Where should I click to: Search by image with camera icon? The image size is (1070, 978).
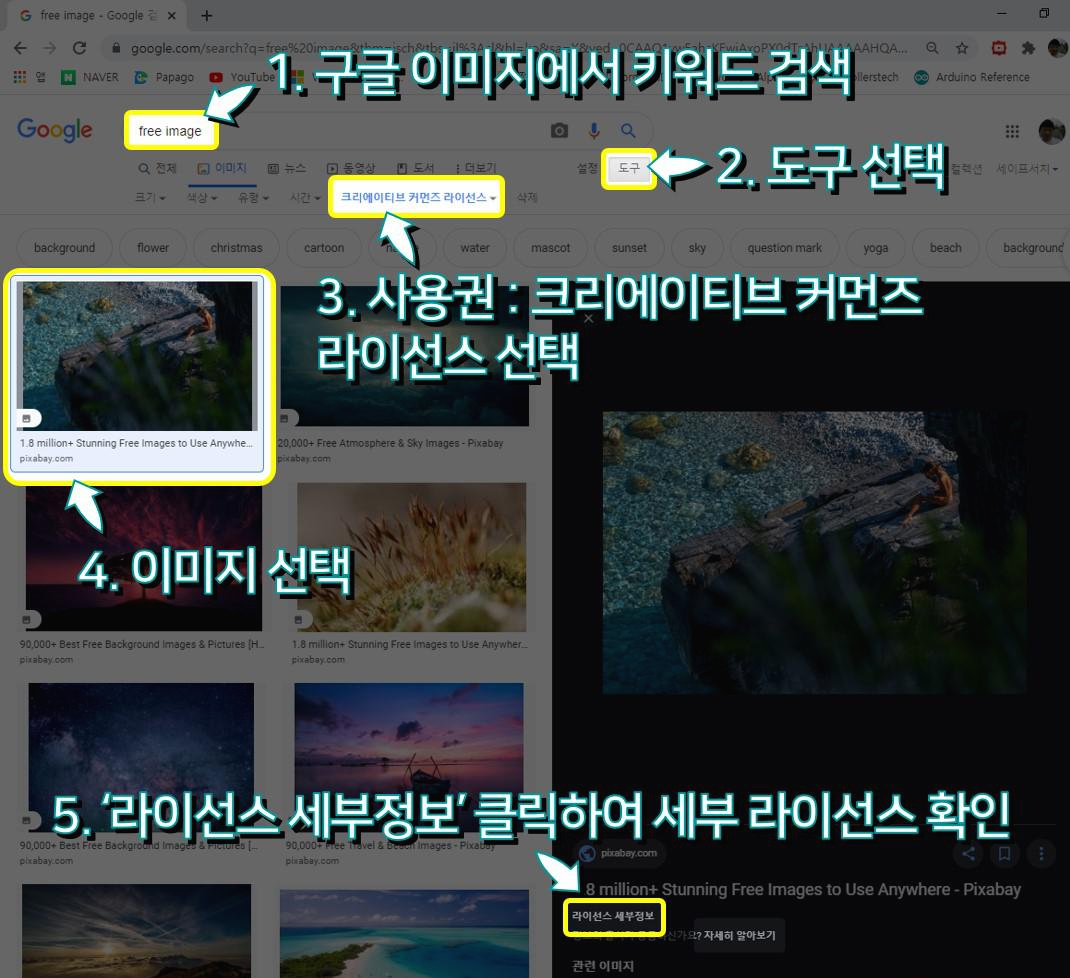coord(560,130)
